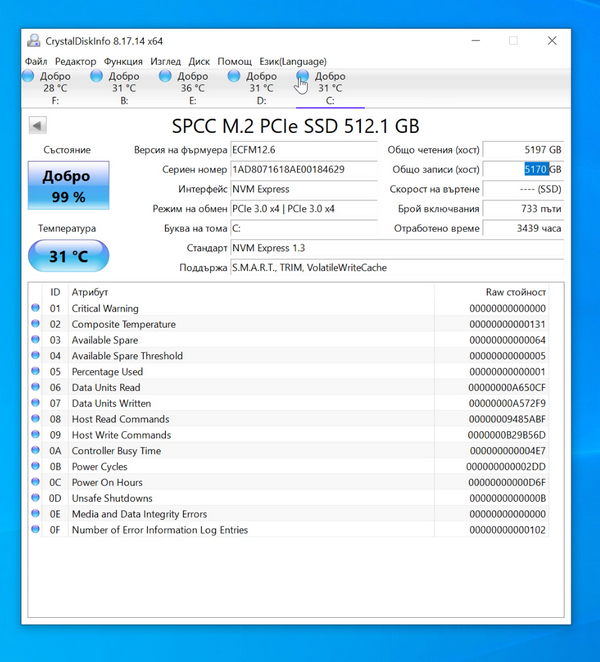This screenshot has width=600, height=662.
Task: Click status dot for Controller Busy Time
Action: pyautogui.click(x=35, y=450)
